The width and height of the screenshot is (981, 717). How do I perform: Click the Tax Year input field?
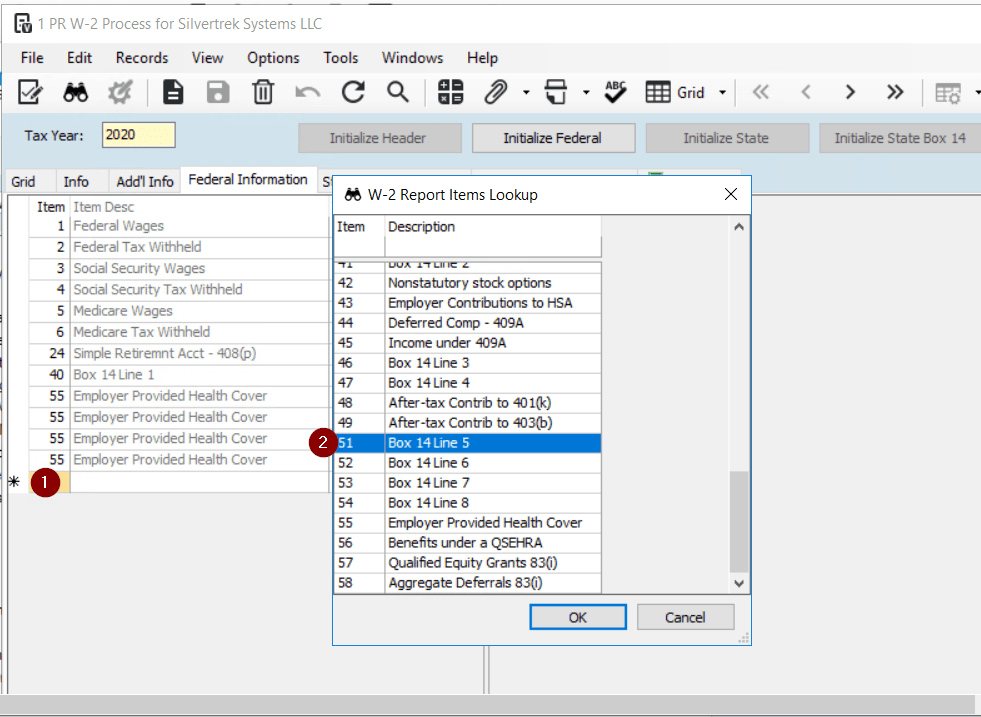(x=138, y=135)
